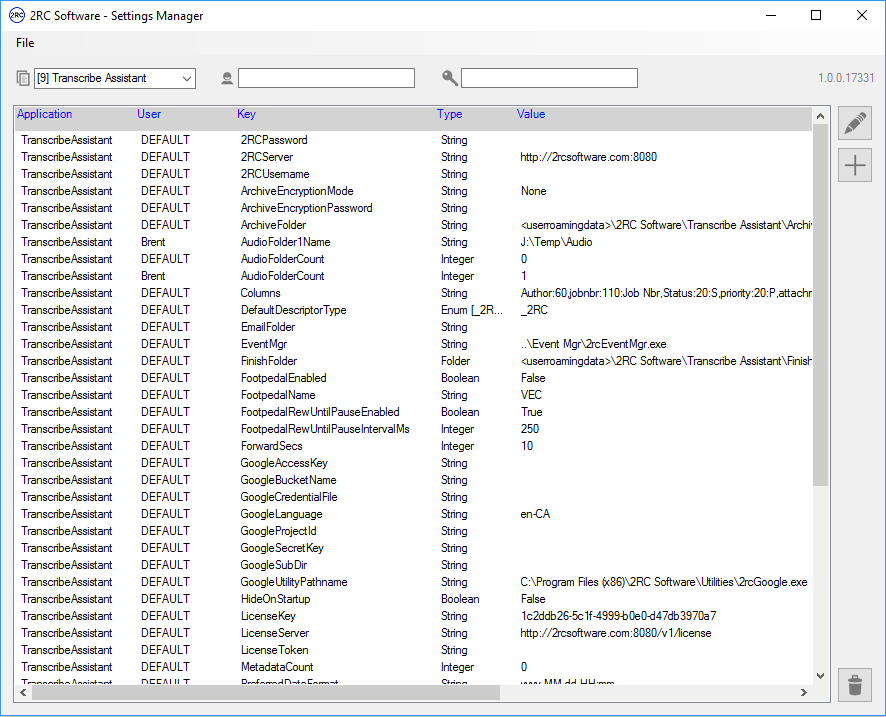Select the ForwardSecs key row
This screenshot has width=886, height=717.
[x=413, y=446]
